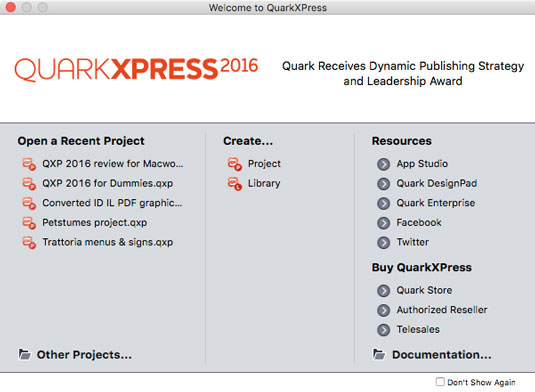Image resolution: width=535 pixels, height=392 pixels.
Task: Visit the Quark Enterprise link
Action: click(x=436, y=203)
